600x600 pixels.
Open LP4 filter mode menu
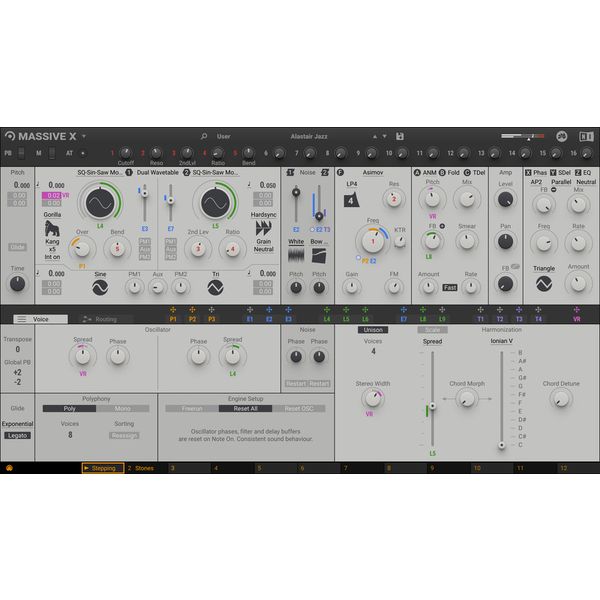point(352,184)
